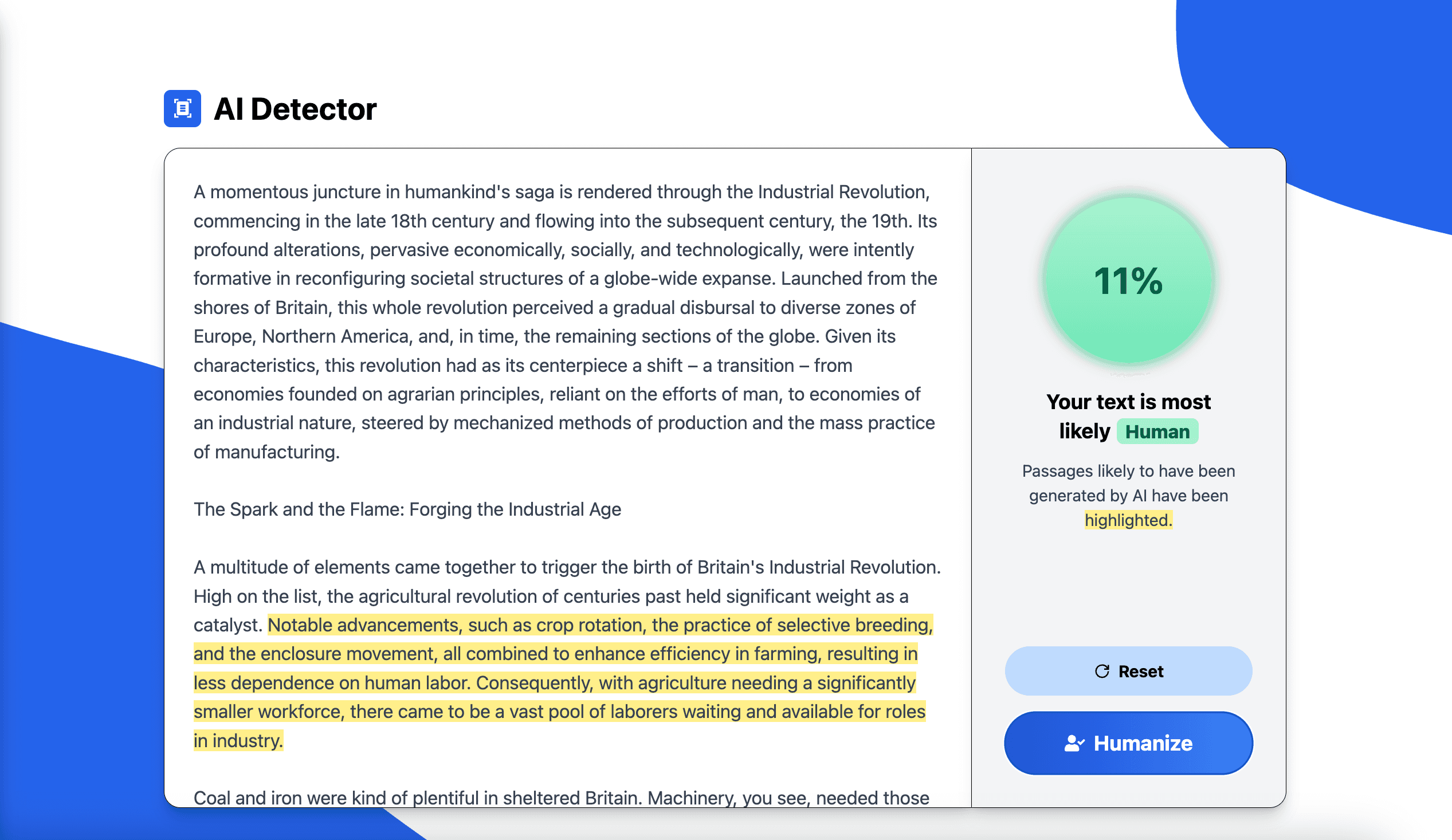
Task: Click the Reset button
Action: 1128,672
